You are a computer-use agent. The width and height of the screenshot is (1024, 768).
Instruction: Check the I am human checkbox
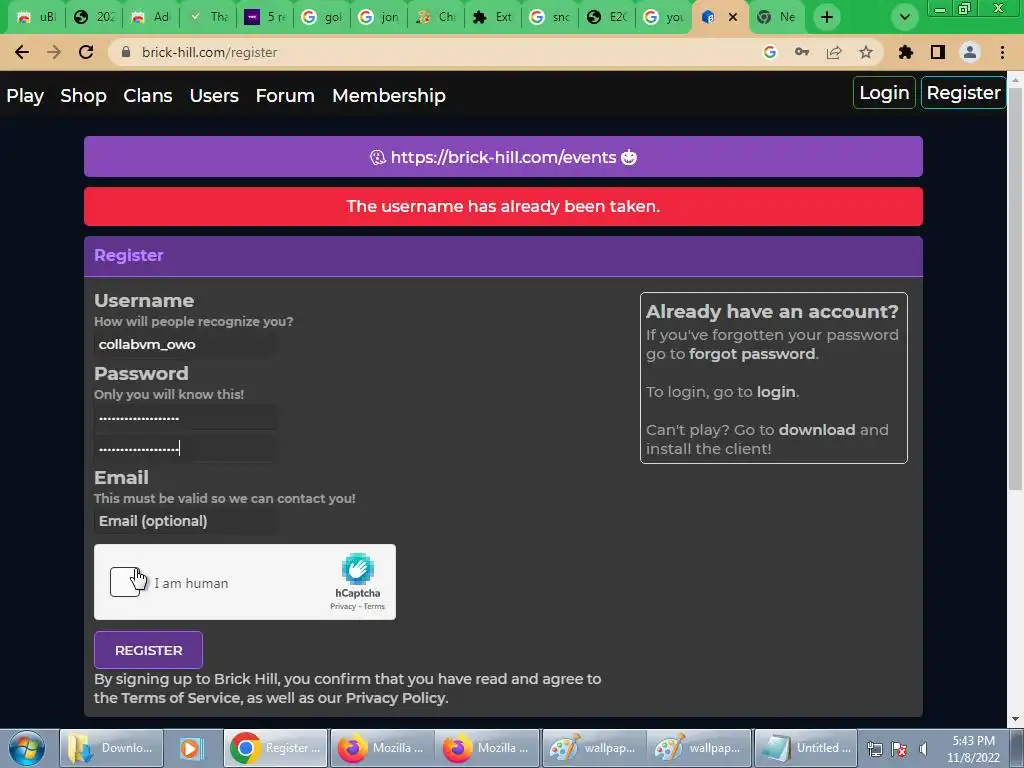pyautogui.click(x=125, y=582)
